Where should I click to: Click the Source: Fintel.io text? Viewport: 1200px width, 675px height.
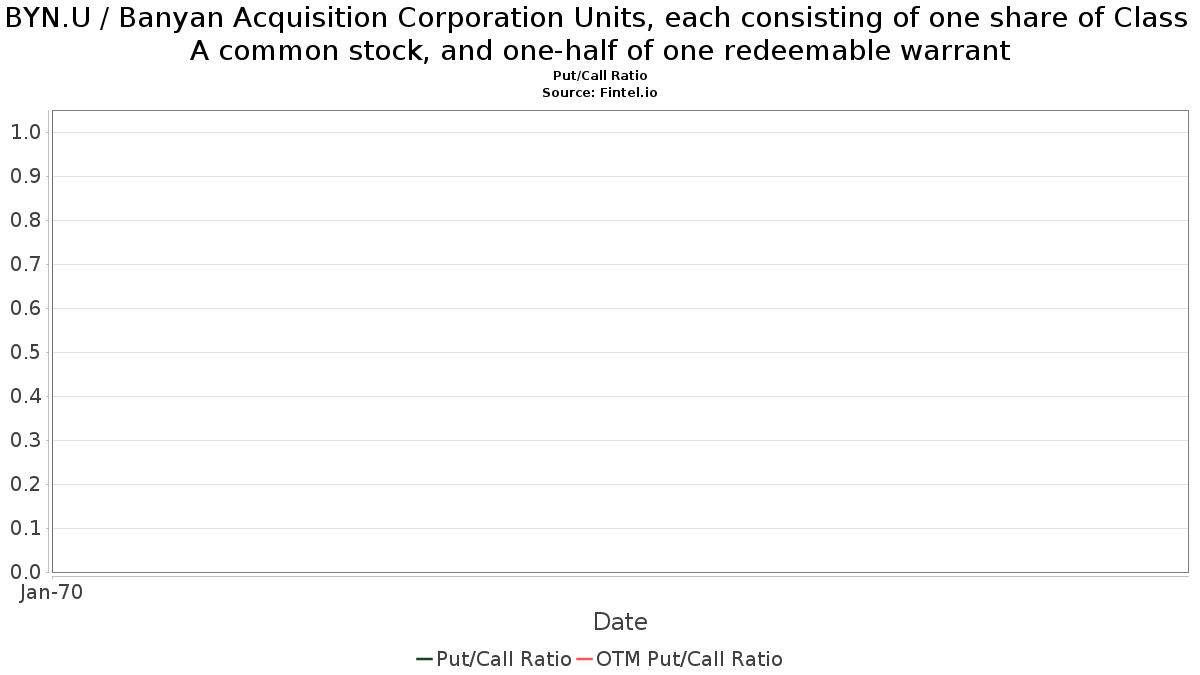pos(600,92)
